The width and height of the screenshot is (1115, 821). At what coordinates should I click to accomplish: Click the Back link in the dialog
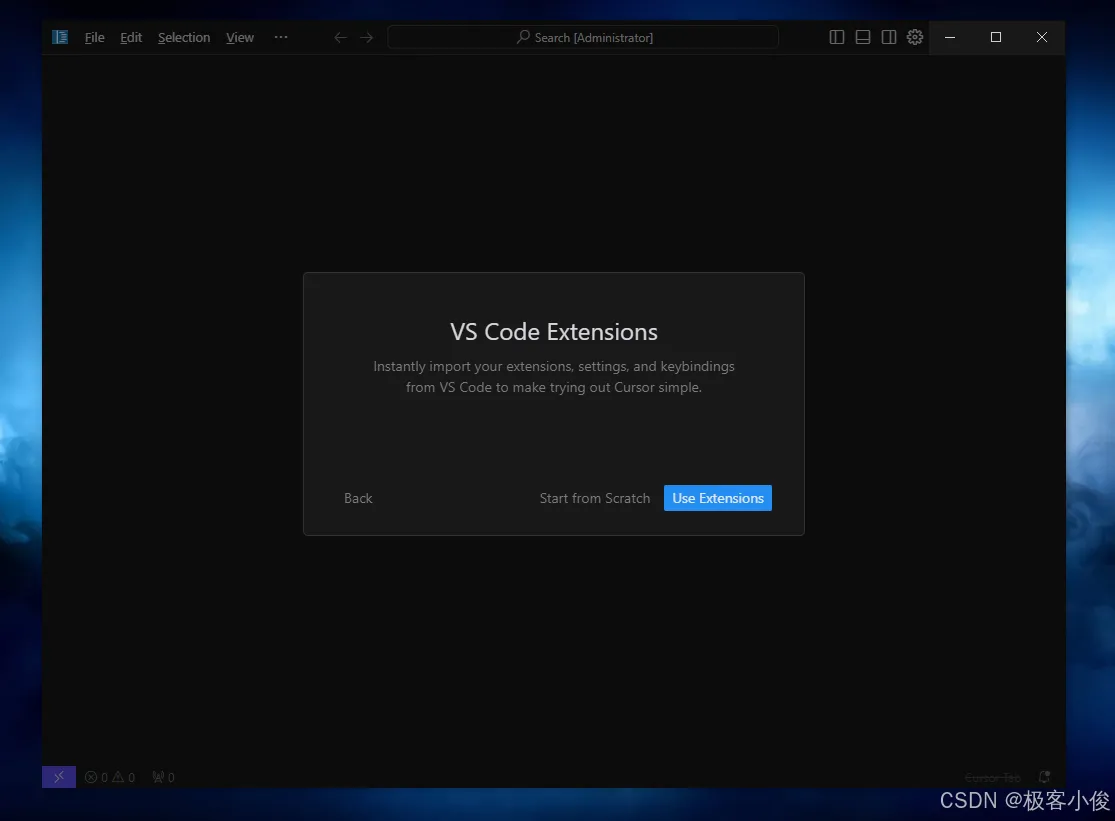[x=358, y=498]
